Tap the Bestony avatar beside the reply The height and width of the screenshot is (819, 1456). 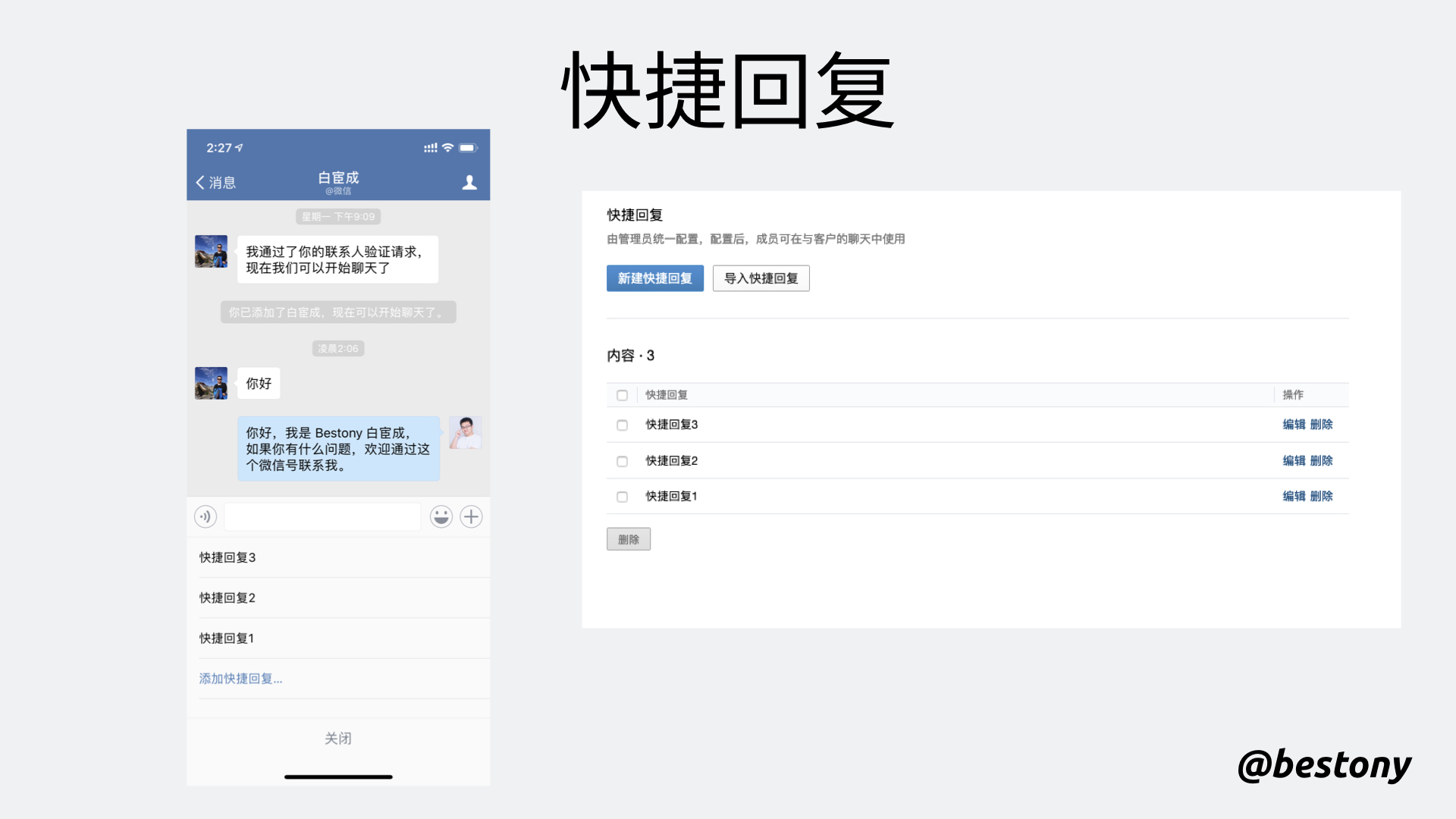[x=465, y=432]
